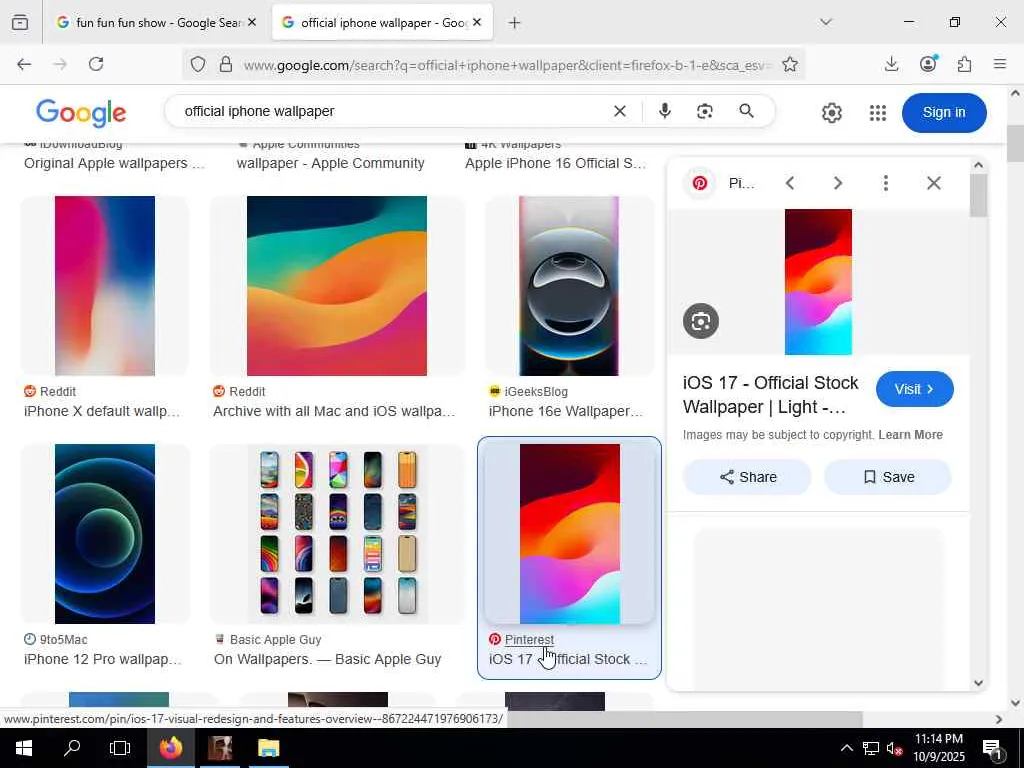This screenshot has width=1024, height=768.
Task: Search inside image with Lens button
Action: click(x=701, y=321)
